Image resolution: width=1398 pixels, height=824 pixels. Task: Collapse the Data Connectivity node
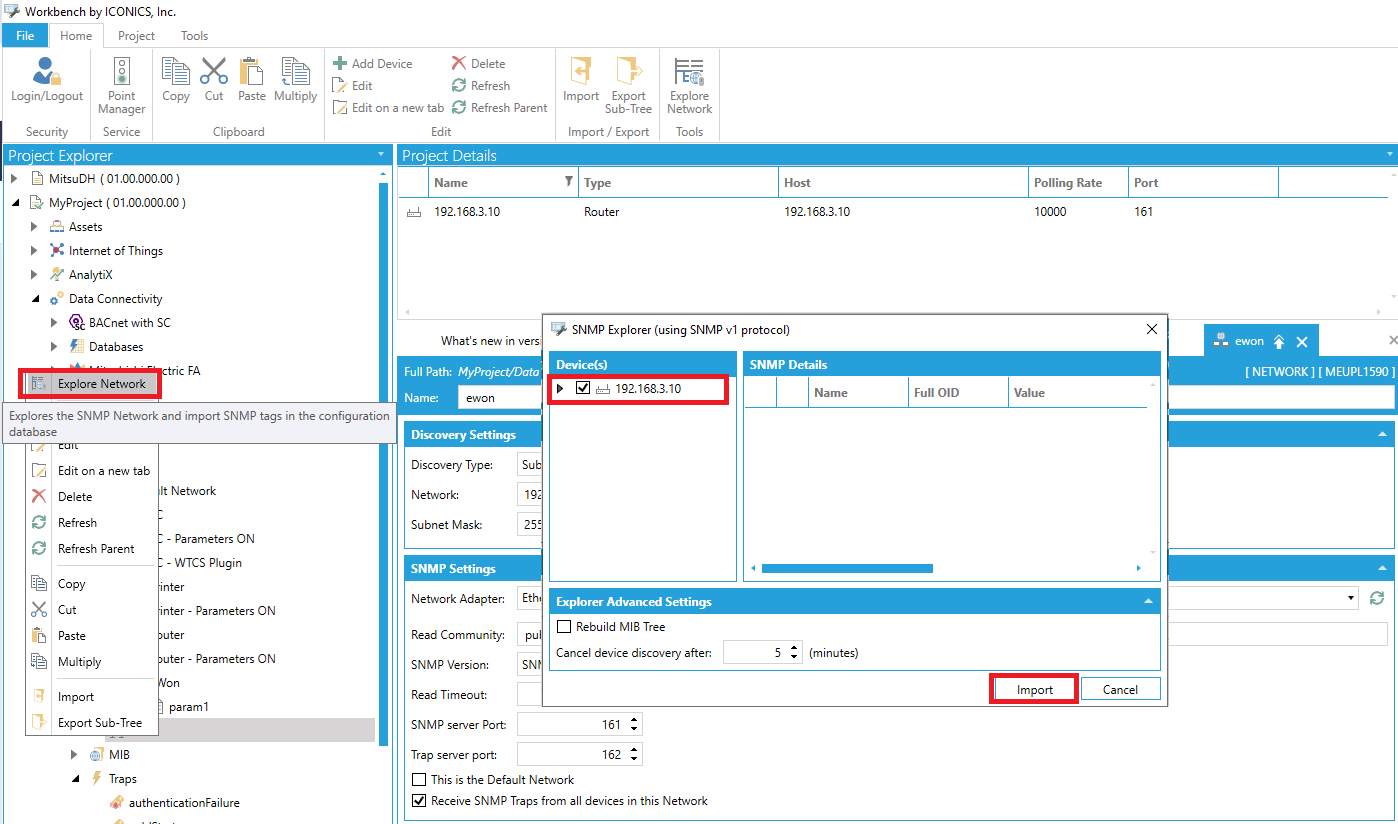pyautogui.click(x=34, y=299)
